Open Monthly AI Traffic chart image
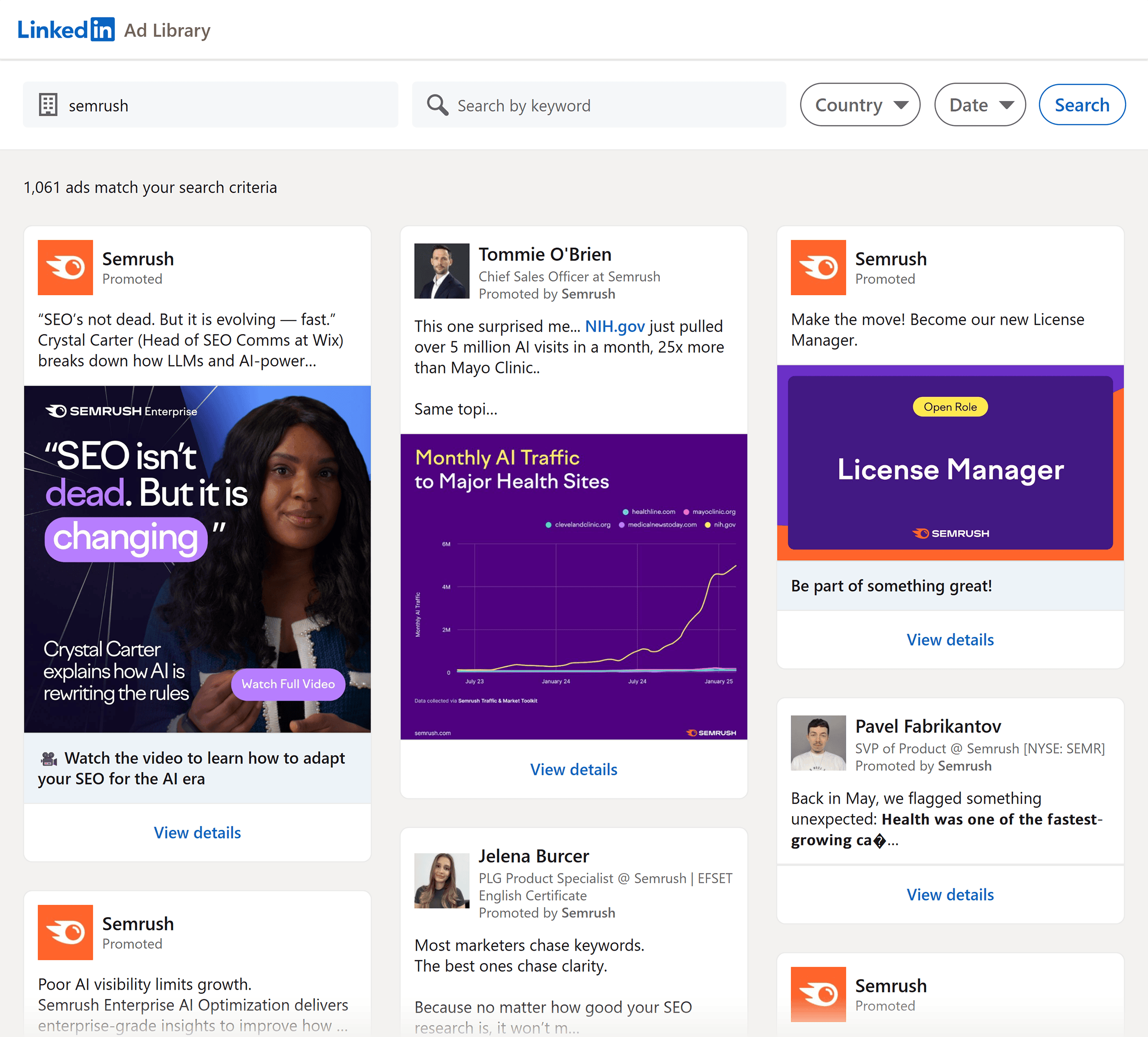 tap(574, 586)
